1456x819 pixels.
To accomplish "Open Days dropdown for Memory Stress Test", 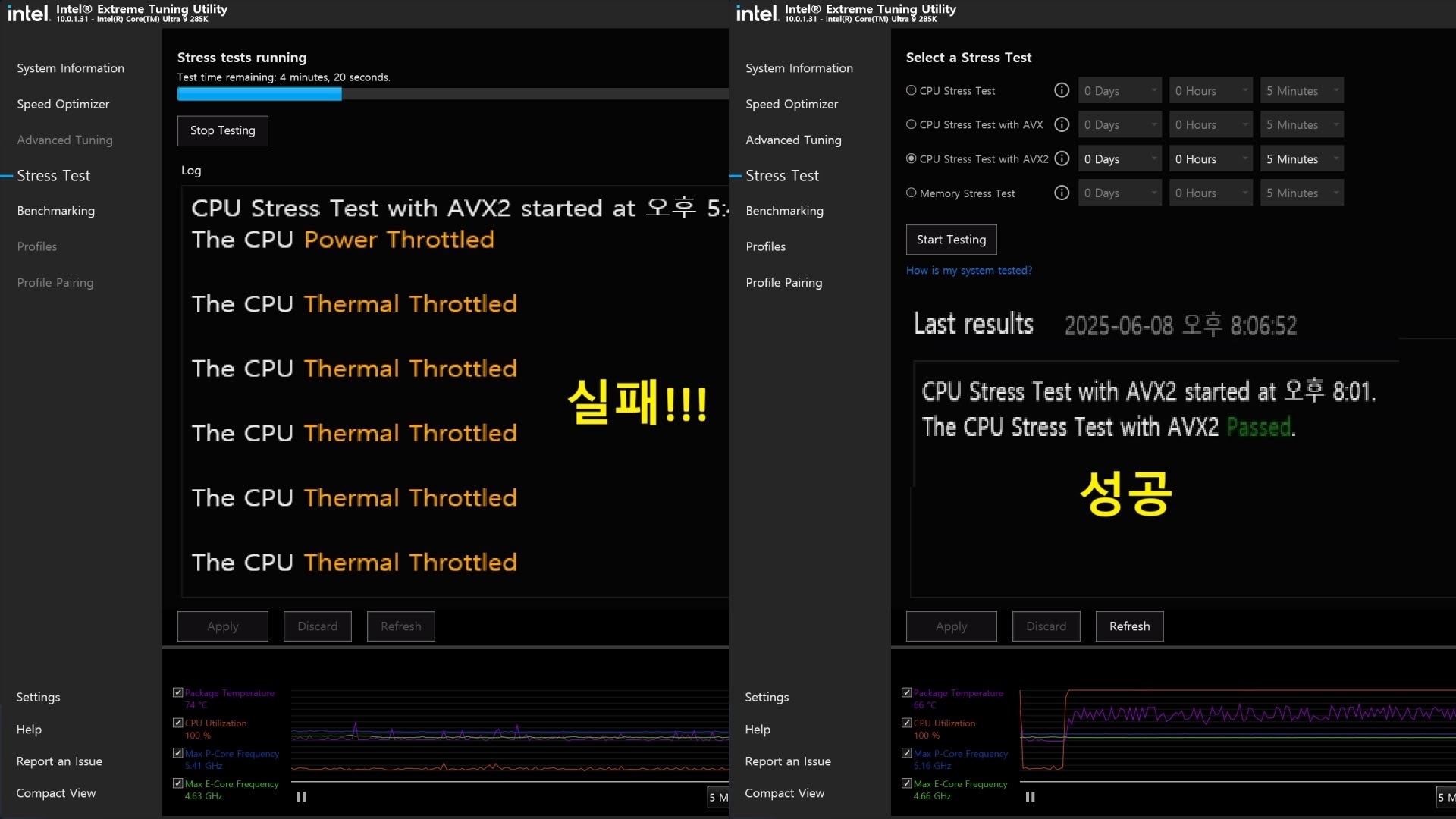I will [x=1120, y=193].
